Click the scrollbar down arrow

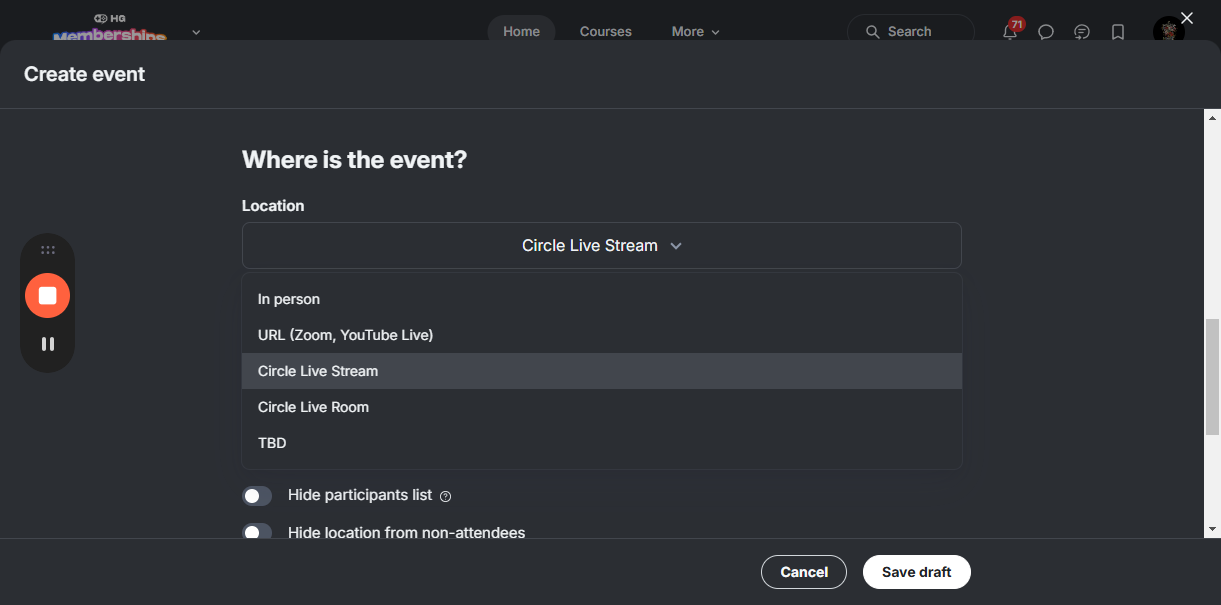click(1212, 529)
